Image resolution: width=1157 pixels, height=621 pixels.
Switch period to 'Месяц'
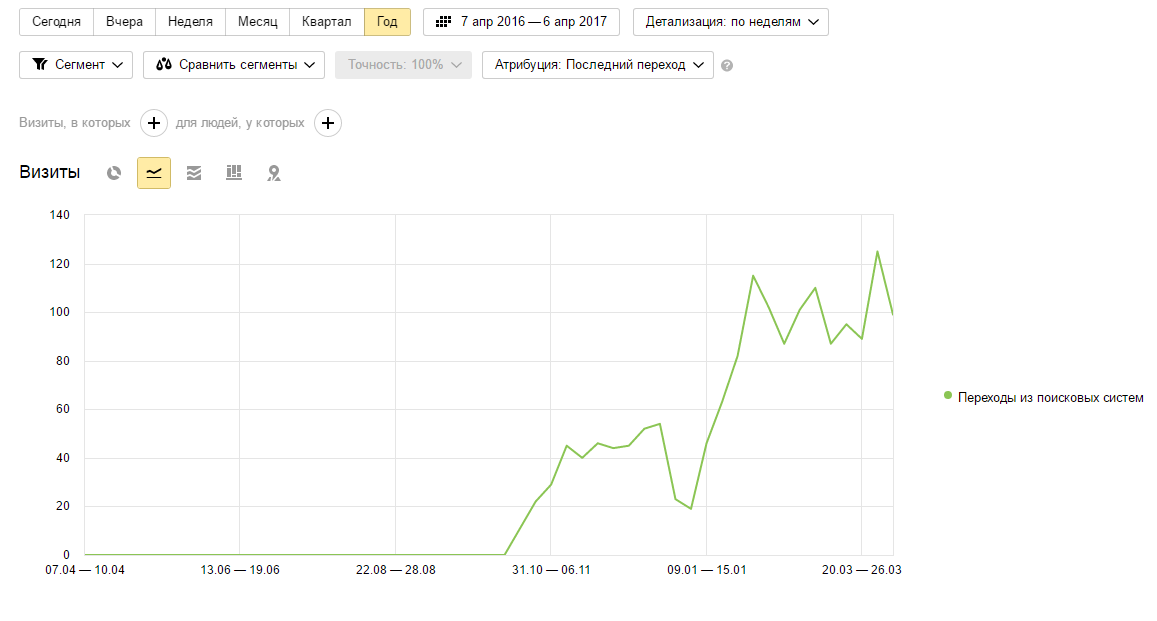[x=257, y=22]
